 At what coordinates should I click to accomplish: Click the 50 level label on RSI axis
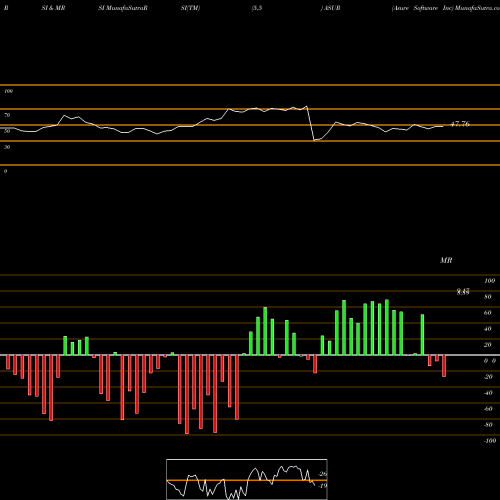[7, 131]
